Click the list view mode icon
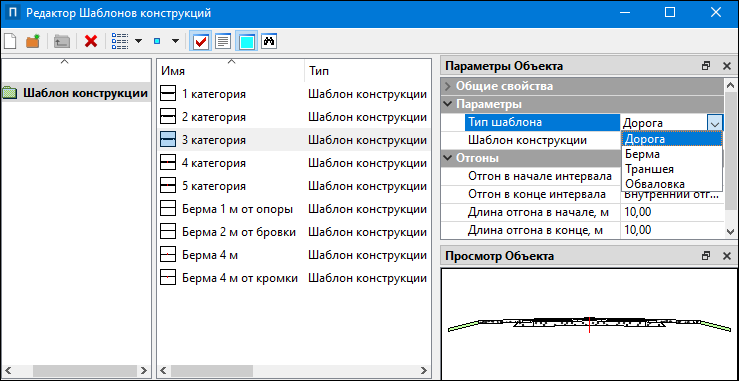 pos(120,41)
